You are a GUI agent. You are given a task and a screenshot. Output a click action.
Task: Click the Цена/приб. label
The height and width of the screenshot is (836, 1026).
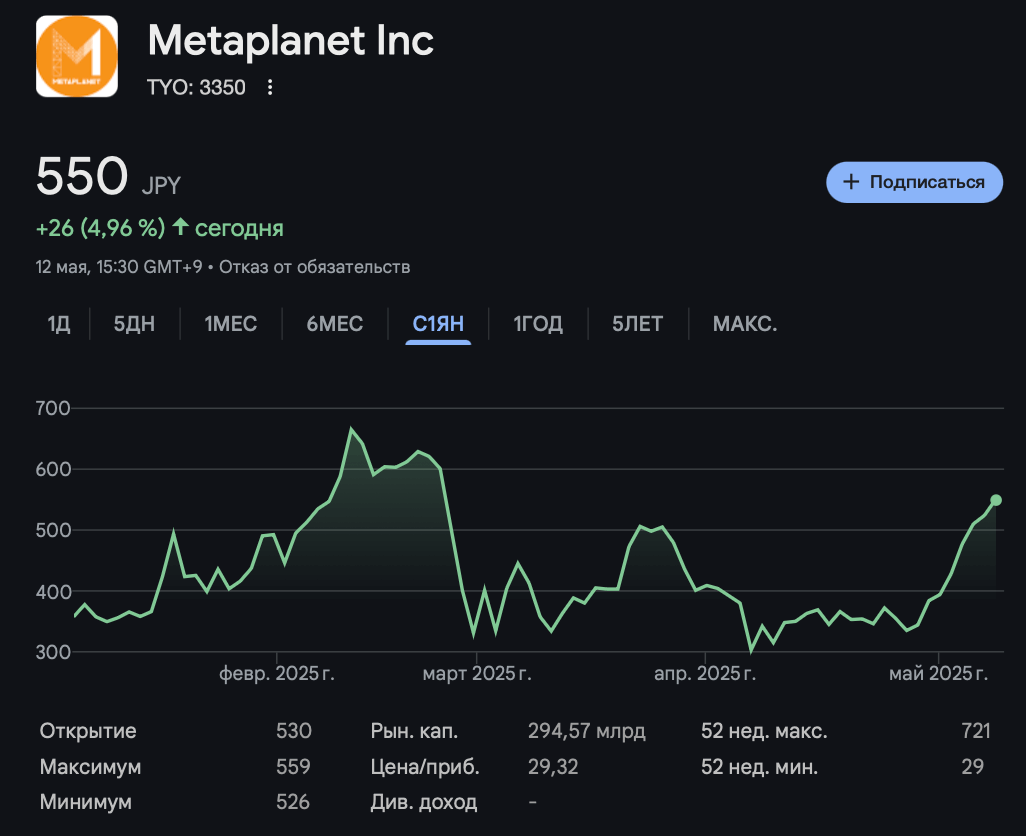tap(425, 766)
